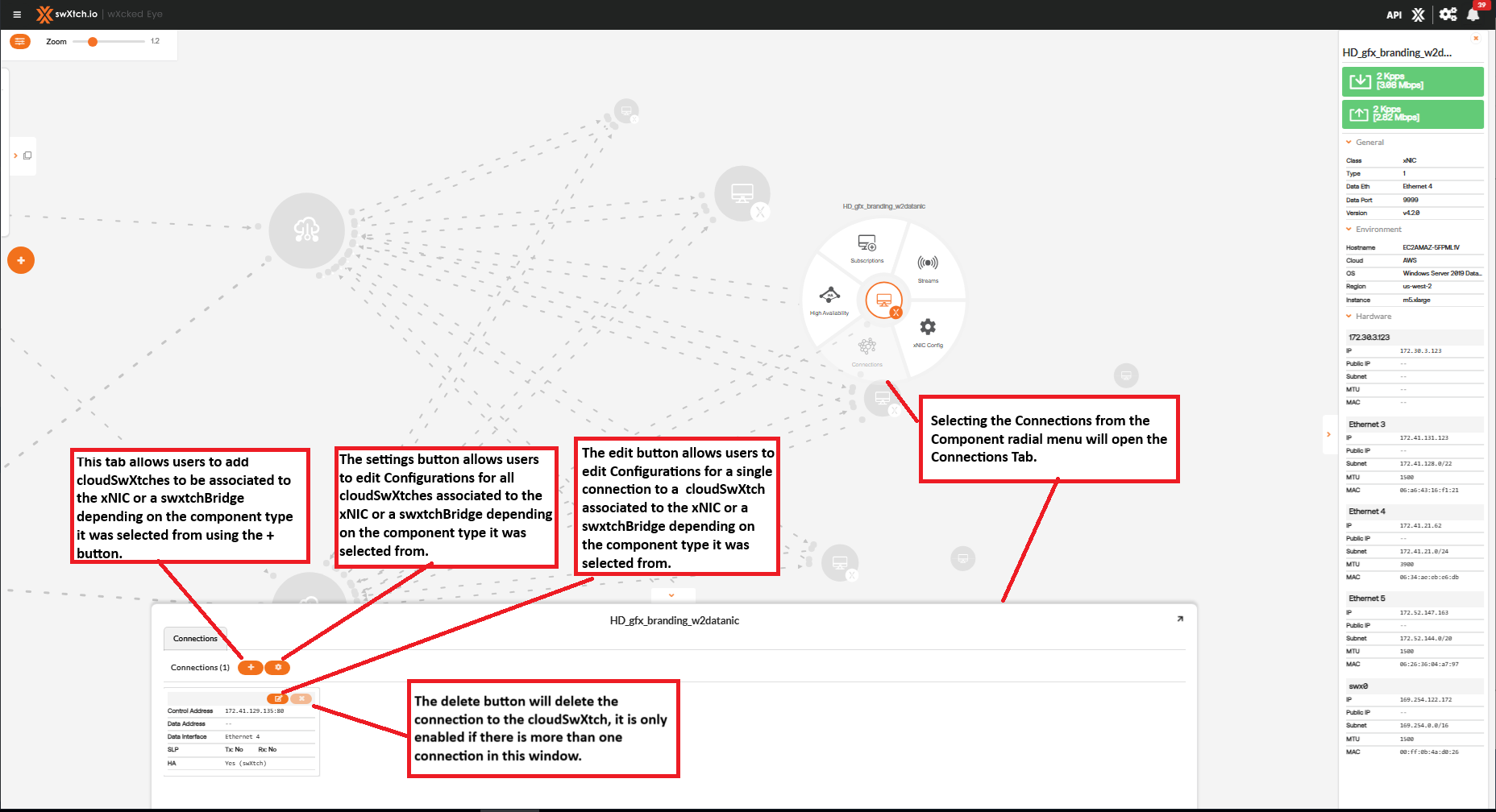1496x812 pixels.
Task: Click the API menu item in the header
Action: coord(1394,14)
